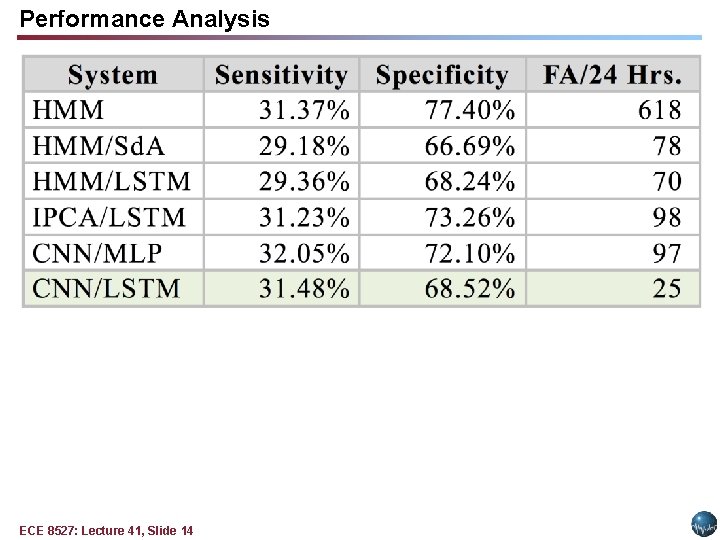
Task: Click the Sensitivity column header
Action: click(281, 74)
